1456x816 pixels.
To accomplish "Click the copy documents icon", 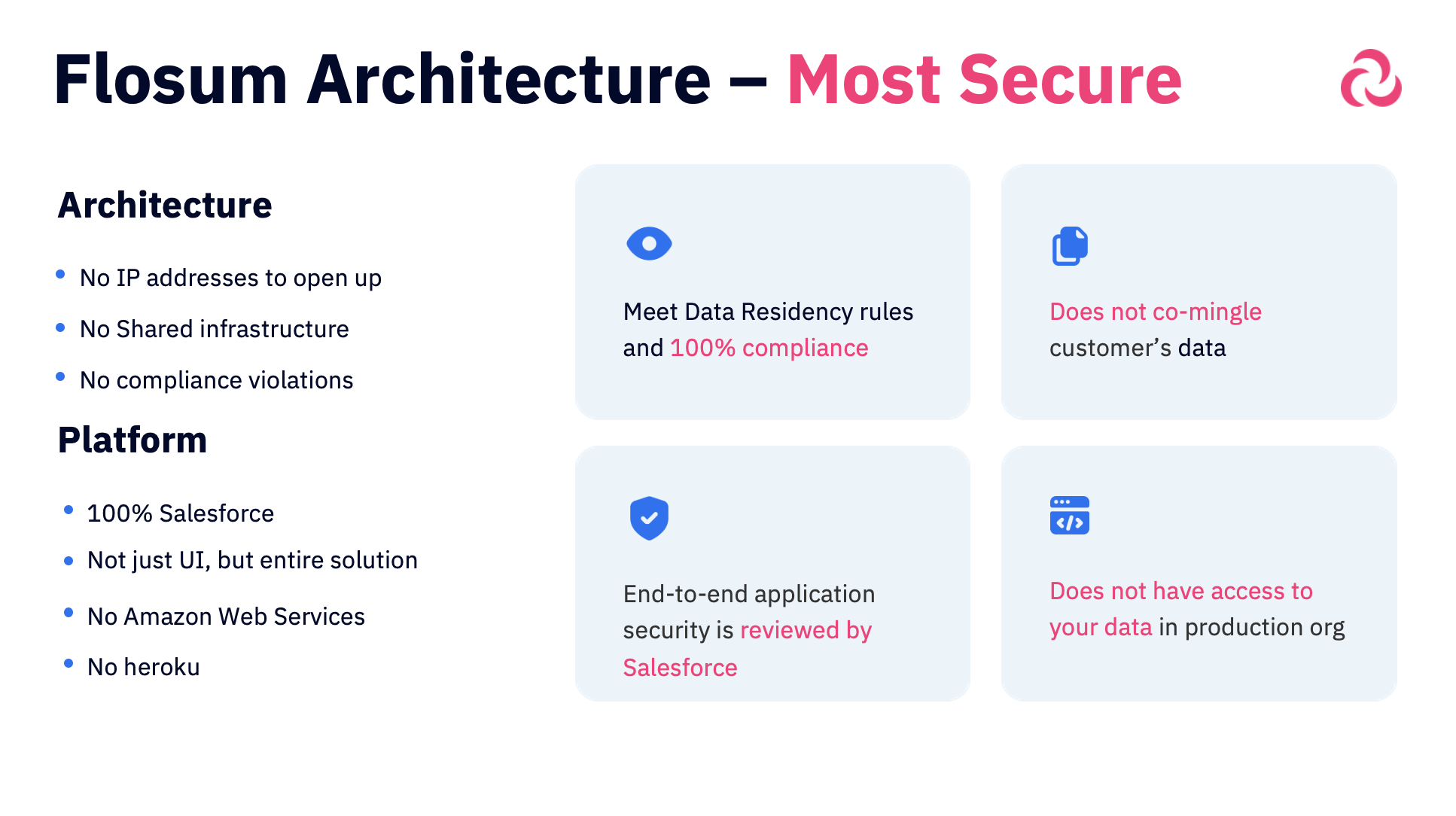I will (x=1070, y=246).
